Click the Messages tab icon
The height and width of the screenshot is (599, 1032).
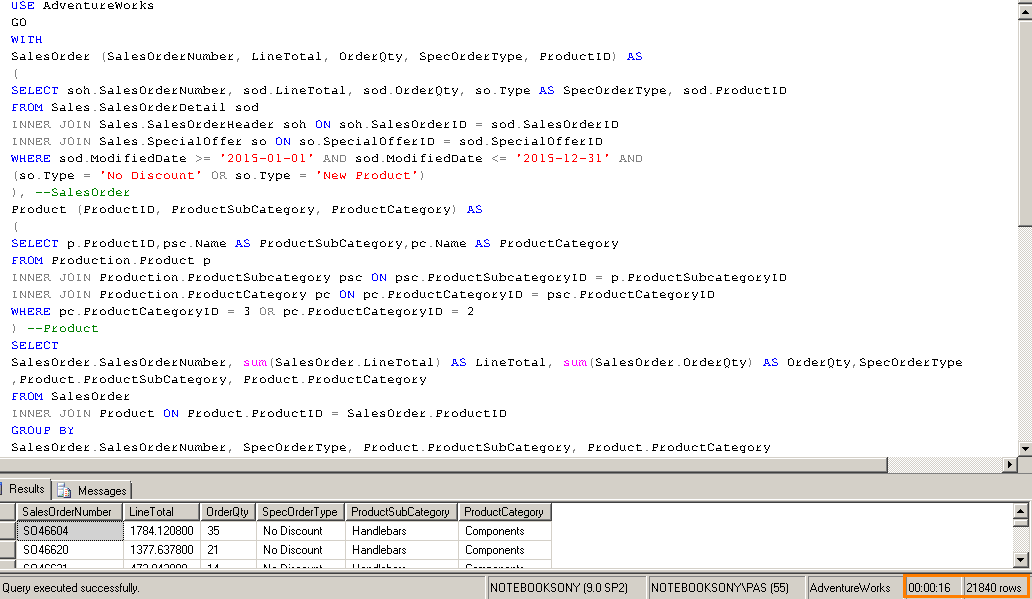tap(64, 490)
